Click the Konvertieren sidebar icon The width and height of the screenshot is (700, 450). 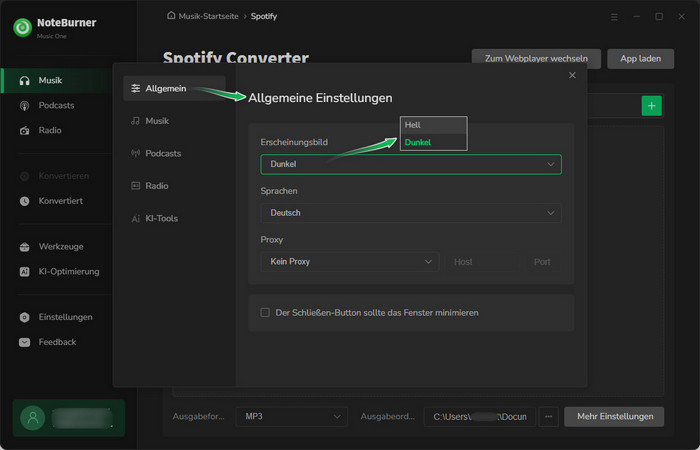click(25, 176)
